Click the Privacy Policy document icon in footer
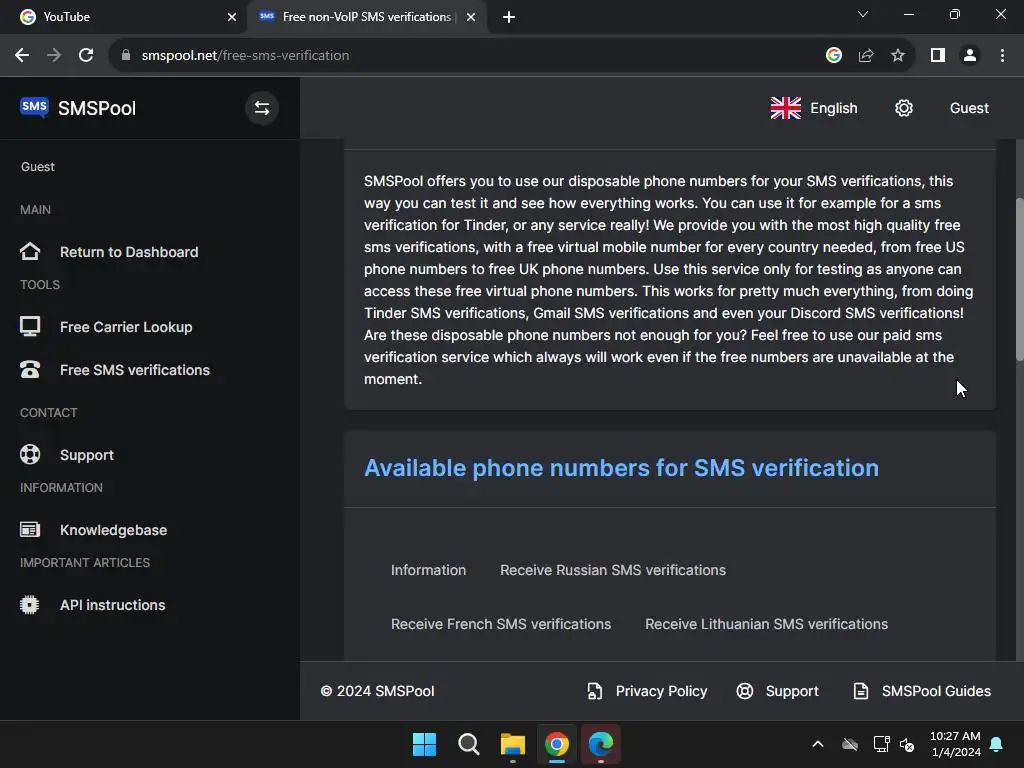The width and height of the screenshot is (1024, 768). [x=595, y=691]
